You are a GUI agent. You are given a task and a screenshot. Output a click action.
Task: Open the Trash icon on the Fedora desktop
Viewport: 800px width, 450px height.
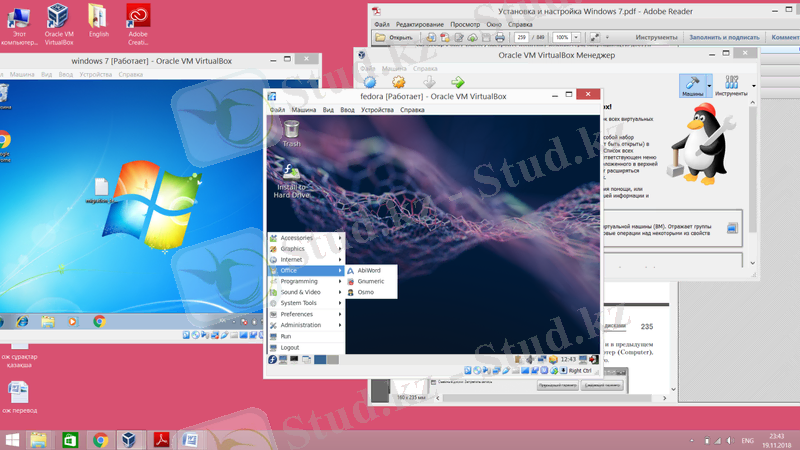[291, 132]
